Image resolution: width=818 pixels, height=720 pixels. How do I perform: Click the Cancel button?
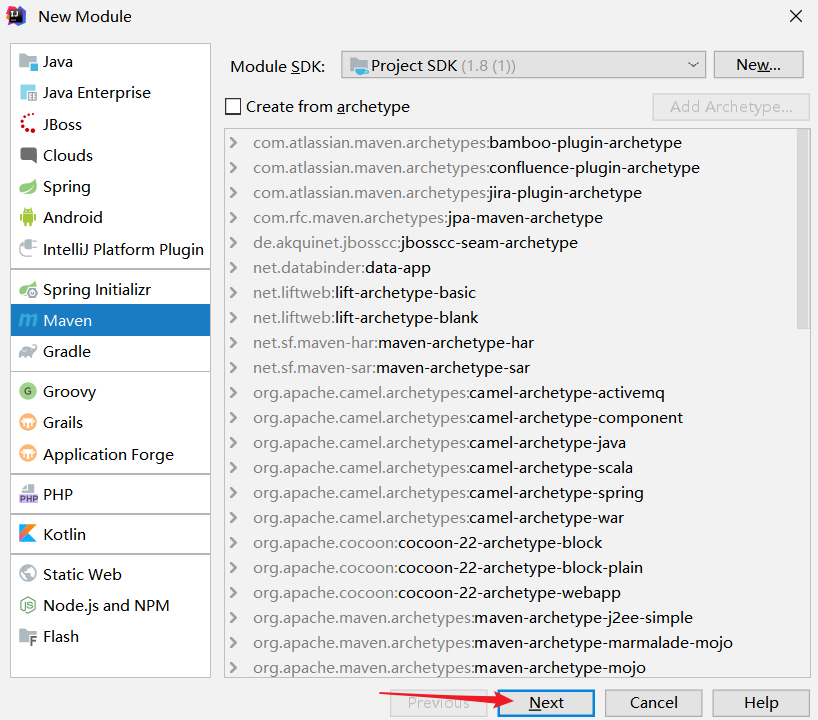(654, 703)
